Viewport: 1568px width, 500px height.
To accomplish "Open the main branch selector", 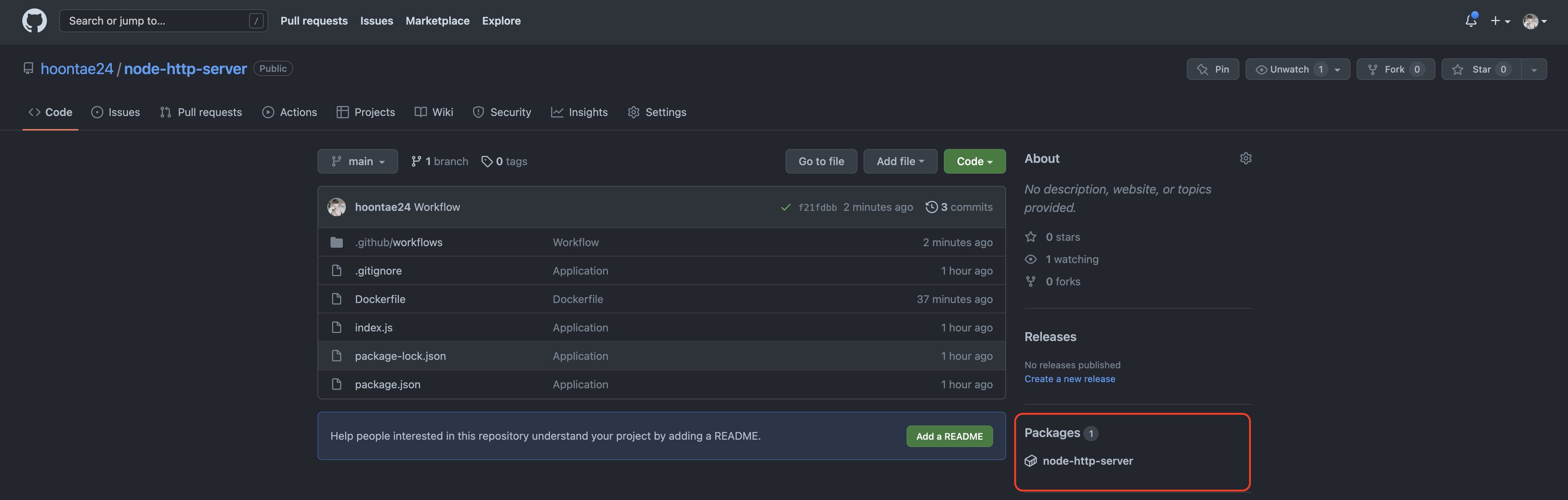I will tap(357, 161).
